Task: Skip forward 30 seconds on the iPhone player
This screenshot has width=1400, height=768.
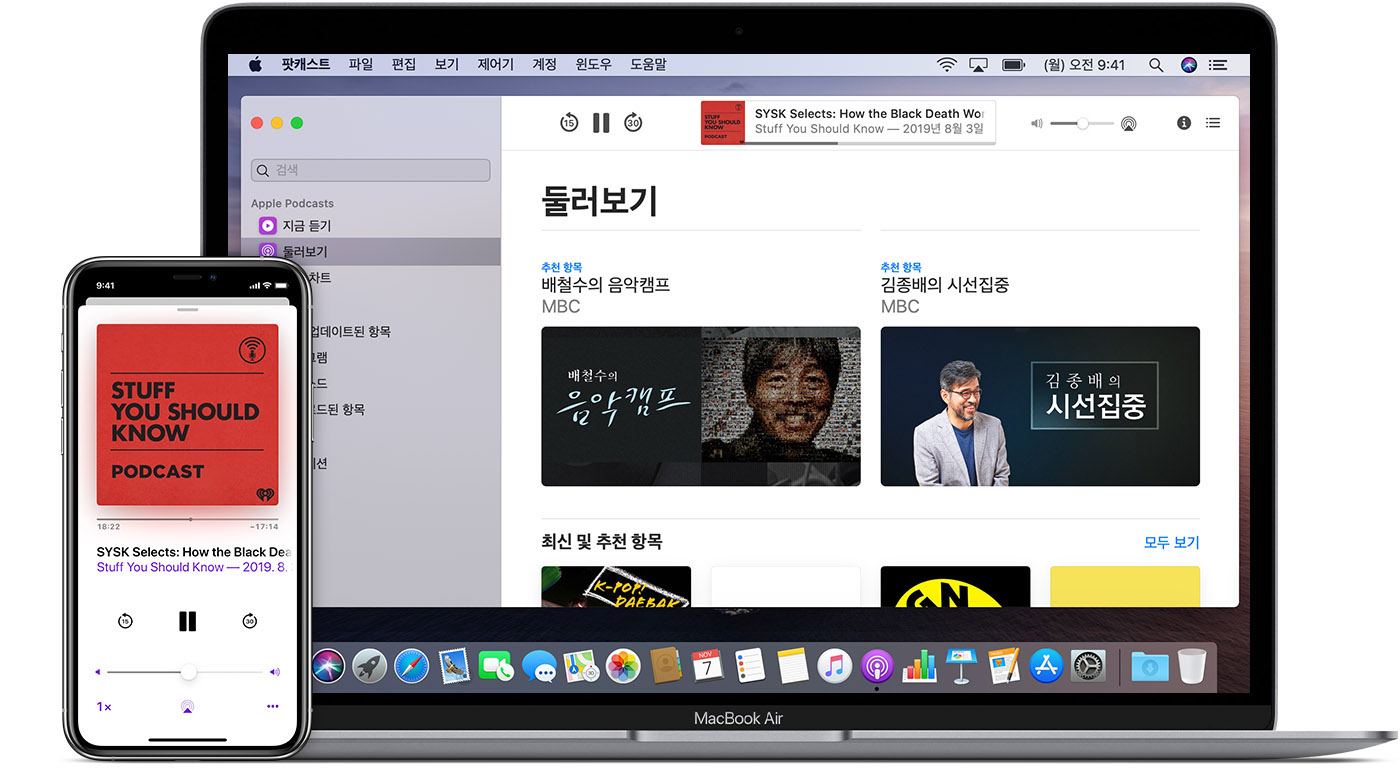Action: coord(250,621)
